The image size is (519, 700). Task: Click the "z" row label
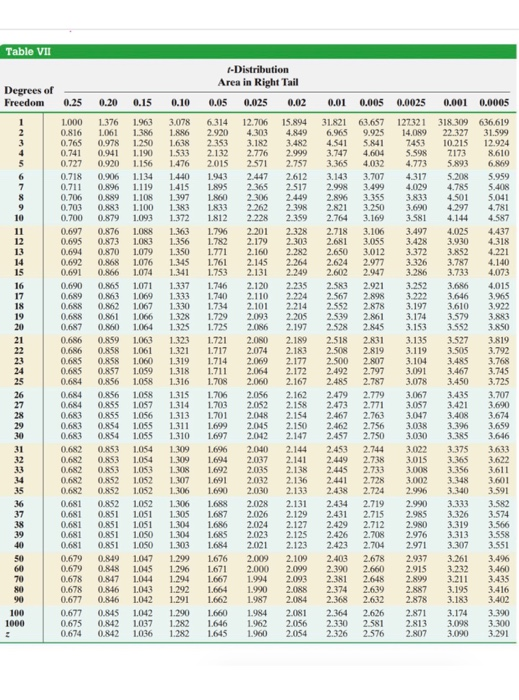coord(8,634)
